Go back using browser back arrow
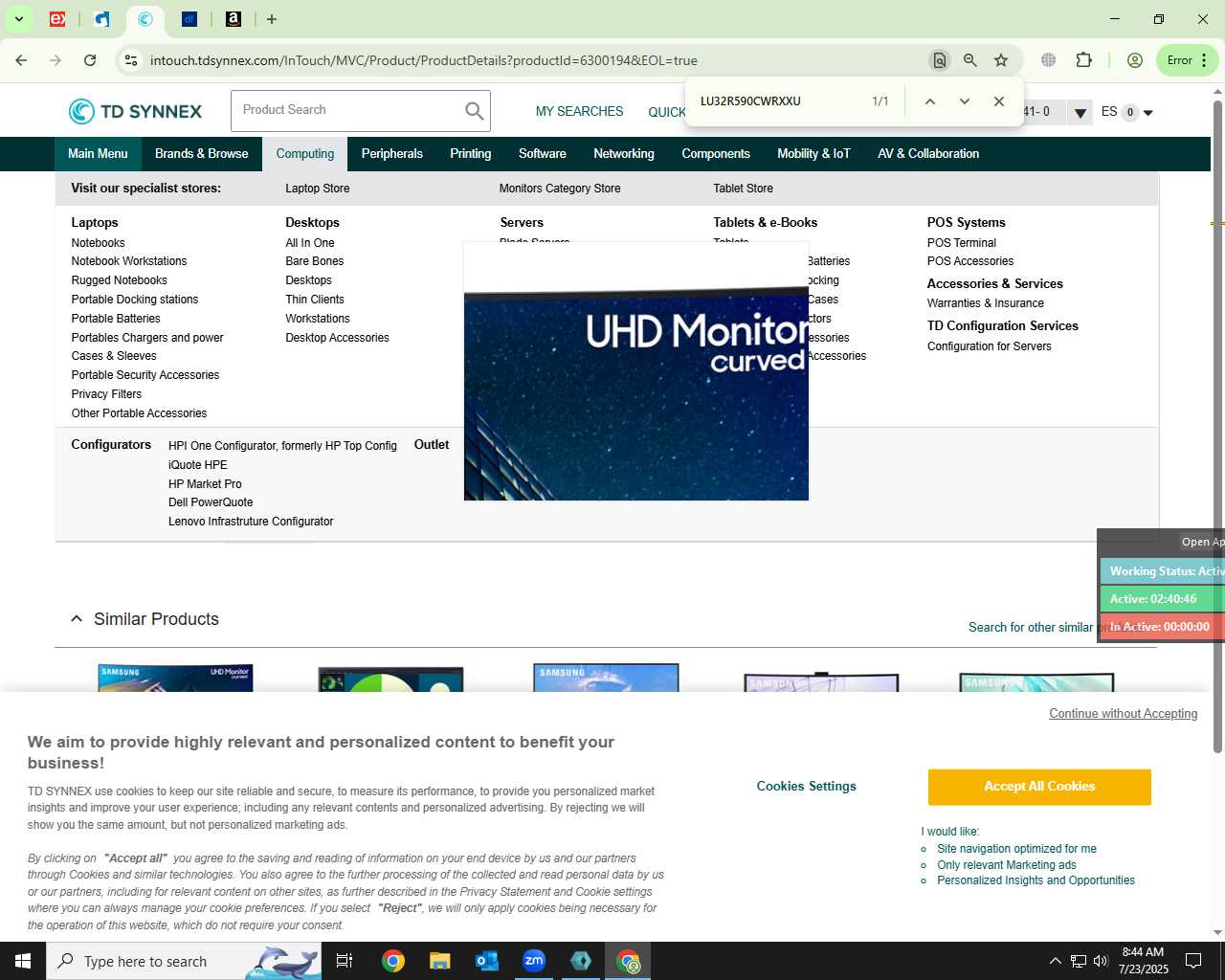This screenshot has height=980, width=1225. click(21, 60)
